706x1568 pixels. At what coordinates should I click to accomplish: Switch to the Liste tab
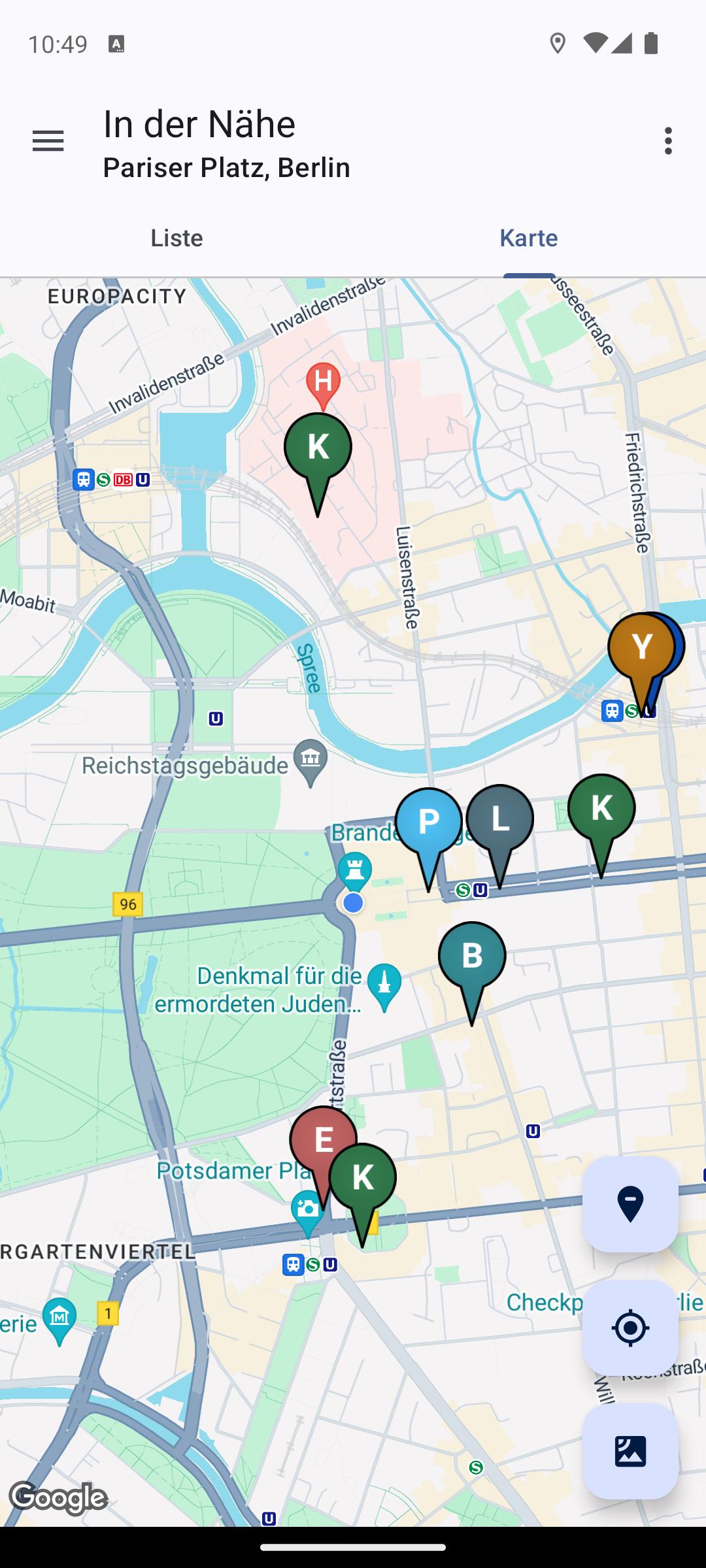tap(176, 238)
